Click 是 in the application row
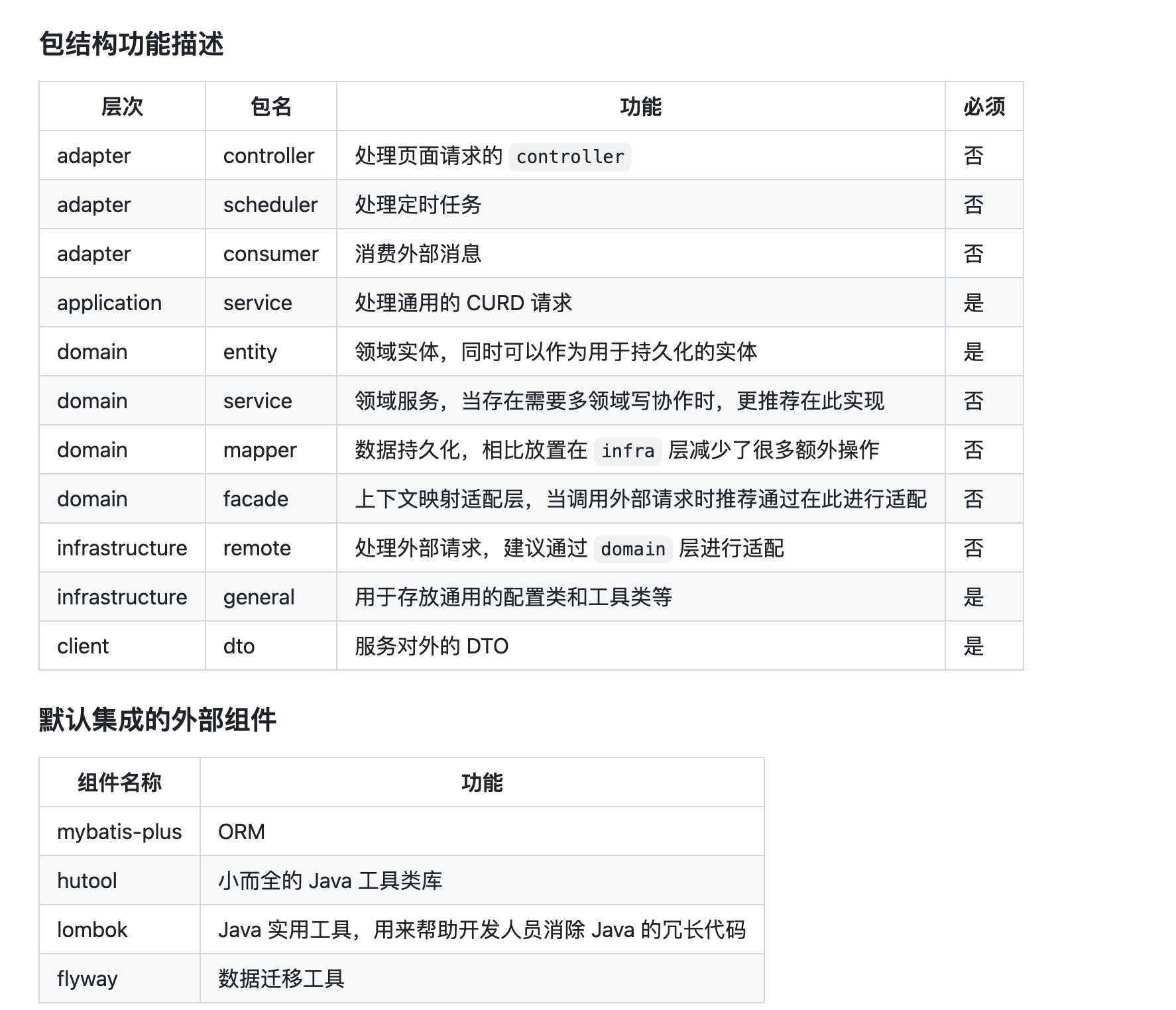 (974, 303)
